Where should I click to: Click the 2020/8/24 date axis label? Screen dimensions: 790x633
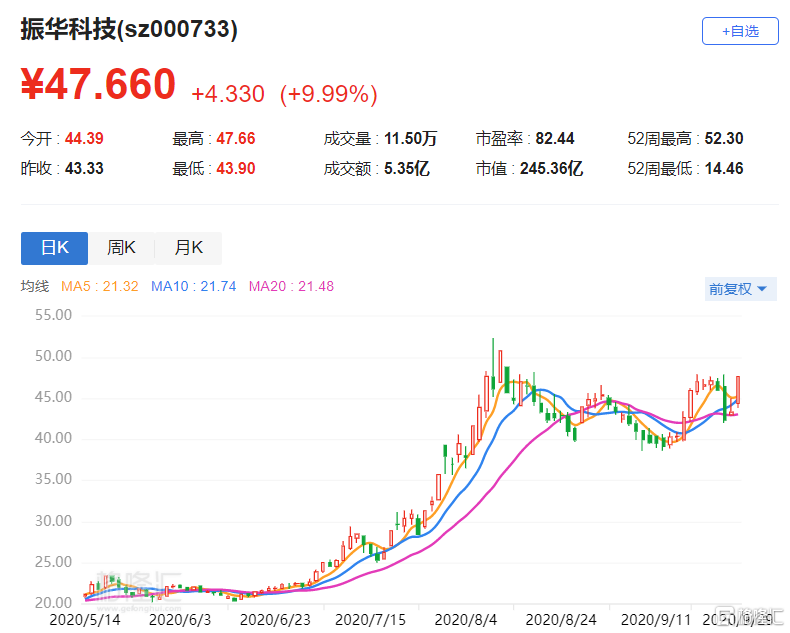click(x=561, y=619)
